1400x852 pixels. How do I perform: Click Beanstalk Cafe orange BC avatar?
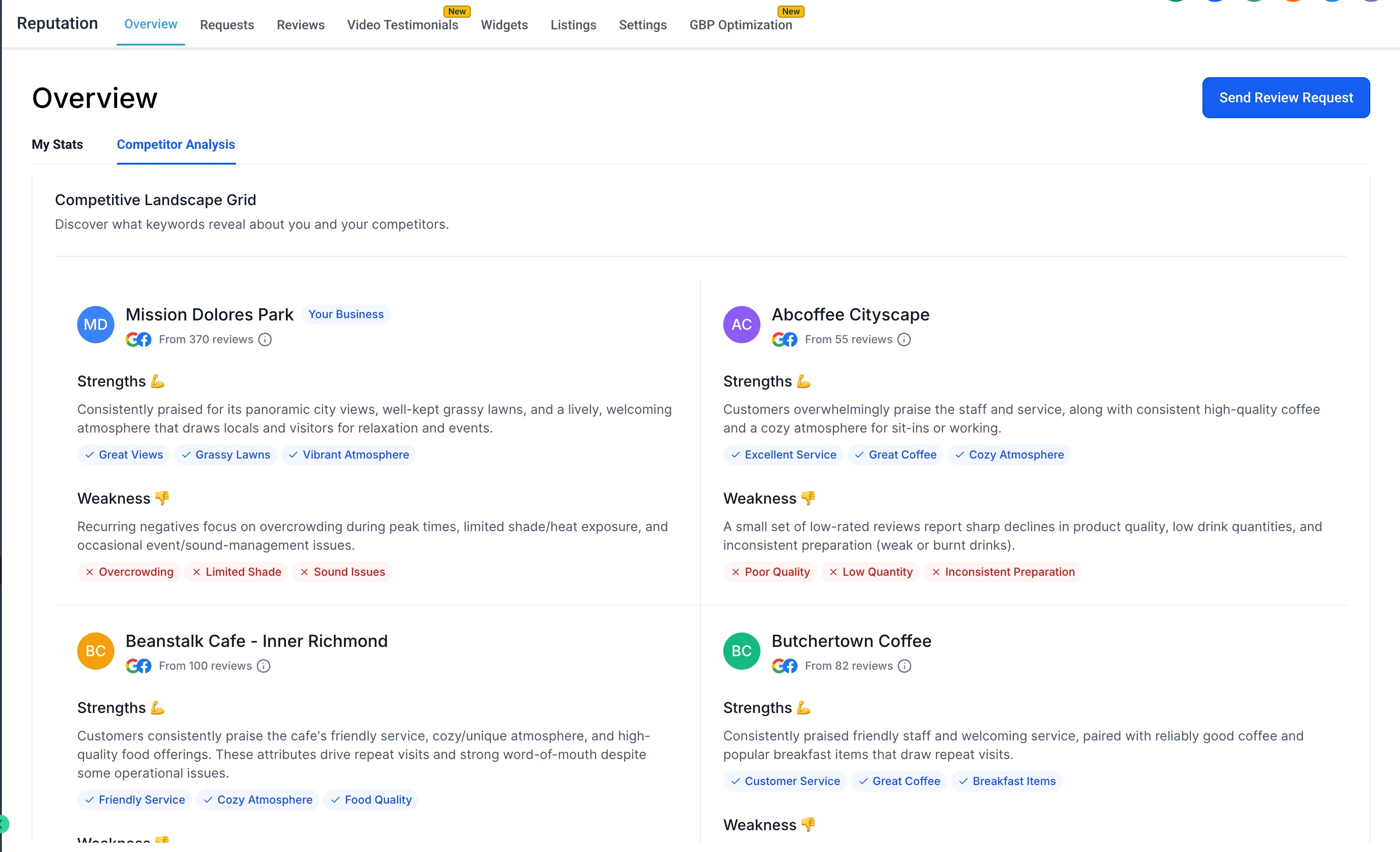coord(95,651)
